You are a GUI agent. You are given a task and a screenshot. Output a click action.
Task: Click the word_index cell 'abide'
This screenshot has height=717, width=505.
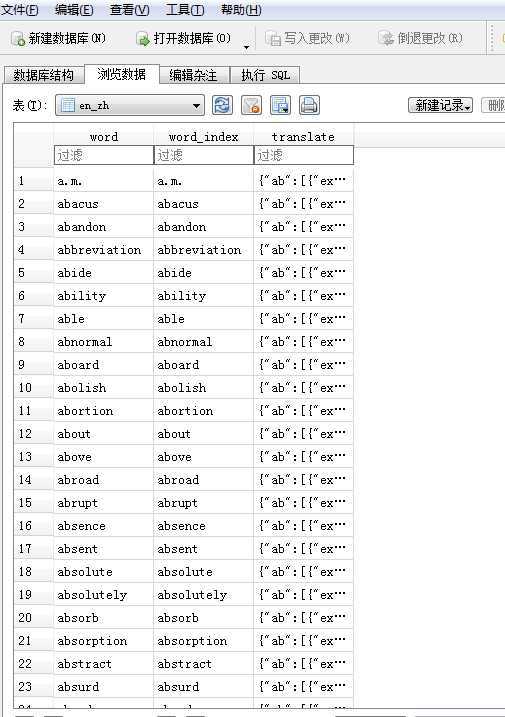click(204, 273)
